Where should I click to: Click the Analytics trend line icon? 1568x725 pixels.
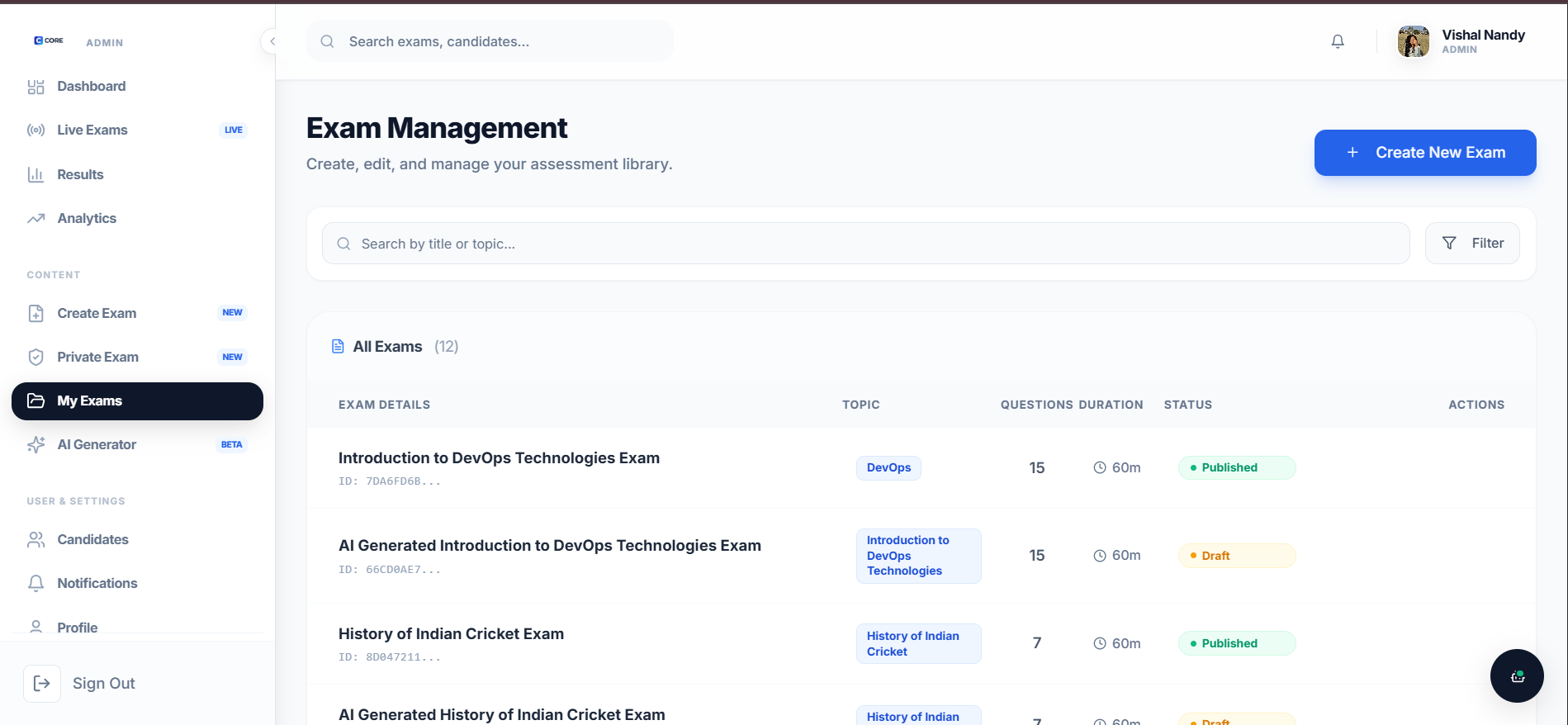point(36,219)
